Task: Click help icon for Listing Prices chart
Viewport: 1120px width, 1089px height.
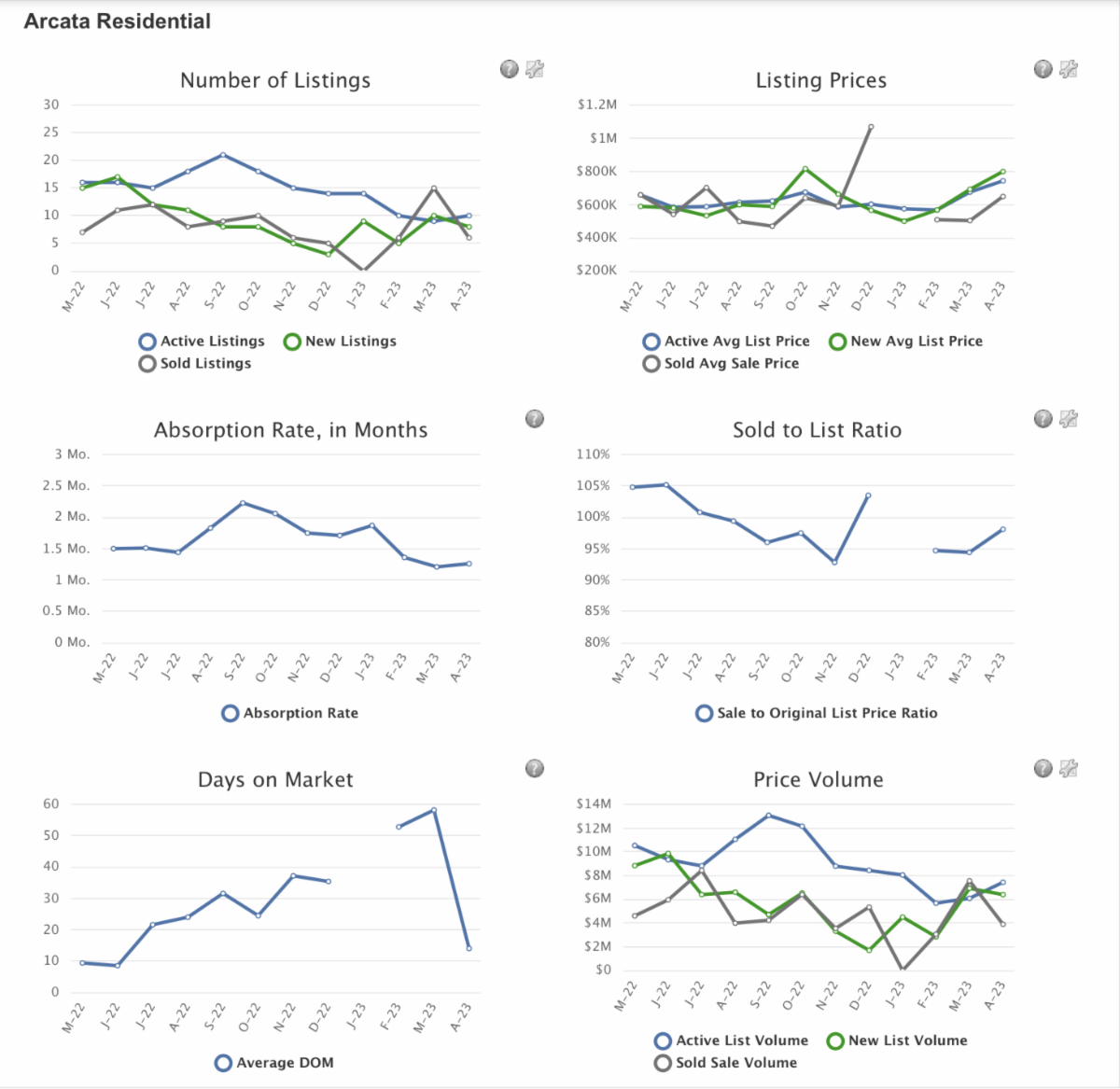Action: pyautogui.click(x=1043, y=69)
